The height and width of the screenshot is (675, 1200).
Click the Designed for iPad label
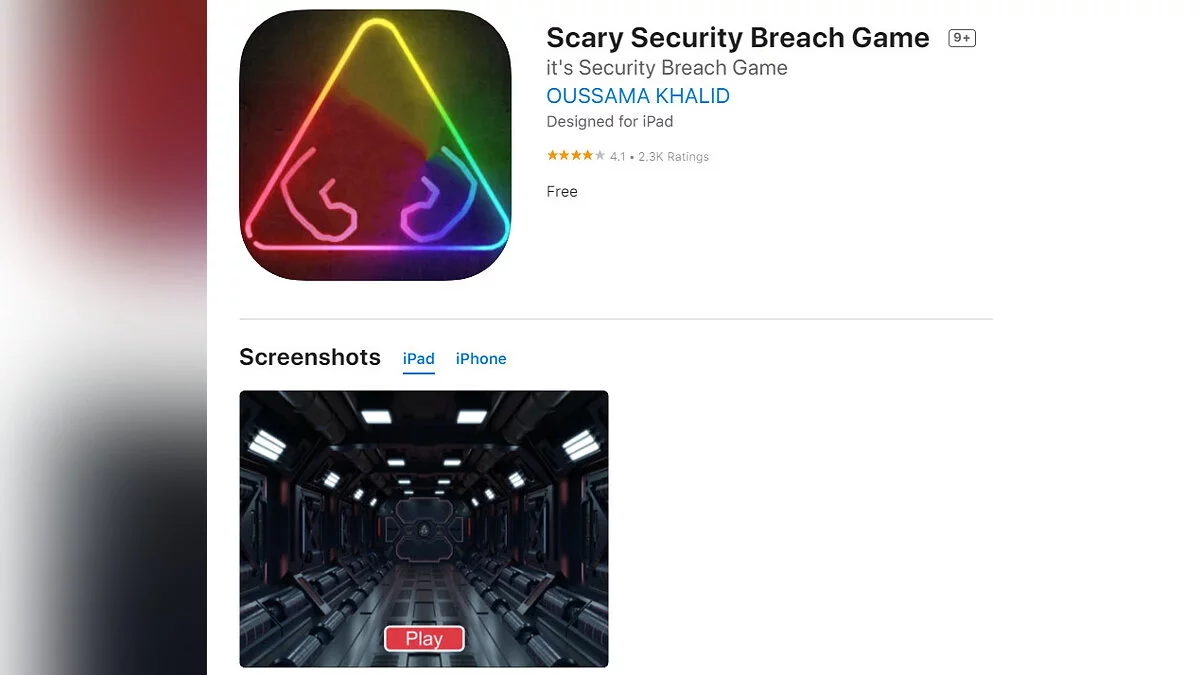tap(610, 121)
